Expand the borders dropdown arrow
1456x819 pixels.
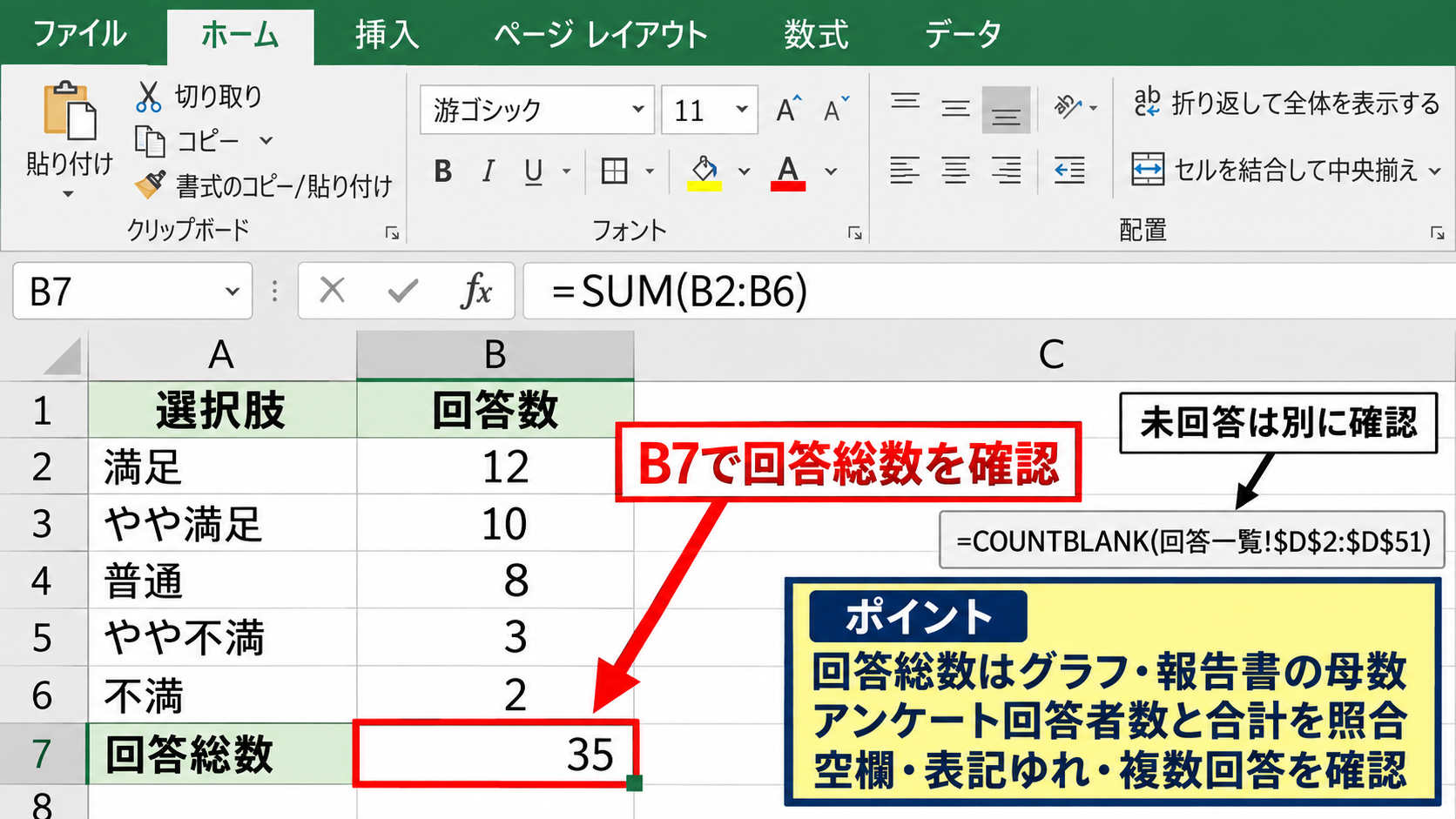tap(650, 171)
